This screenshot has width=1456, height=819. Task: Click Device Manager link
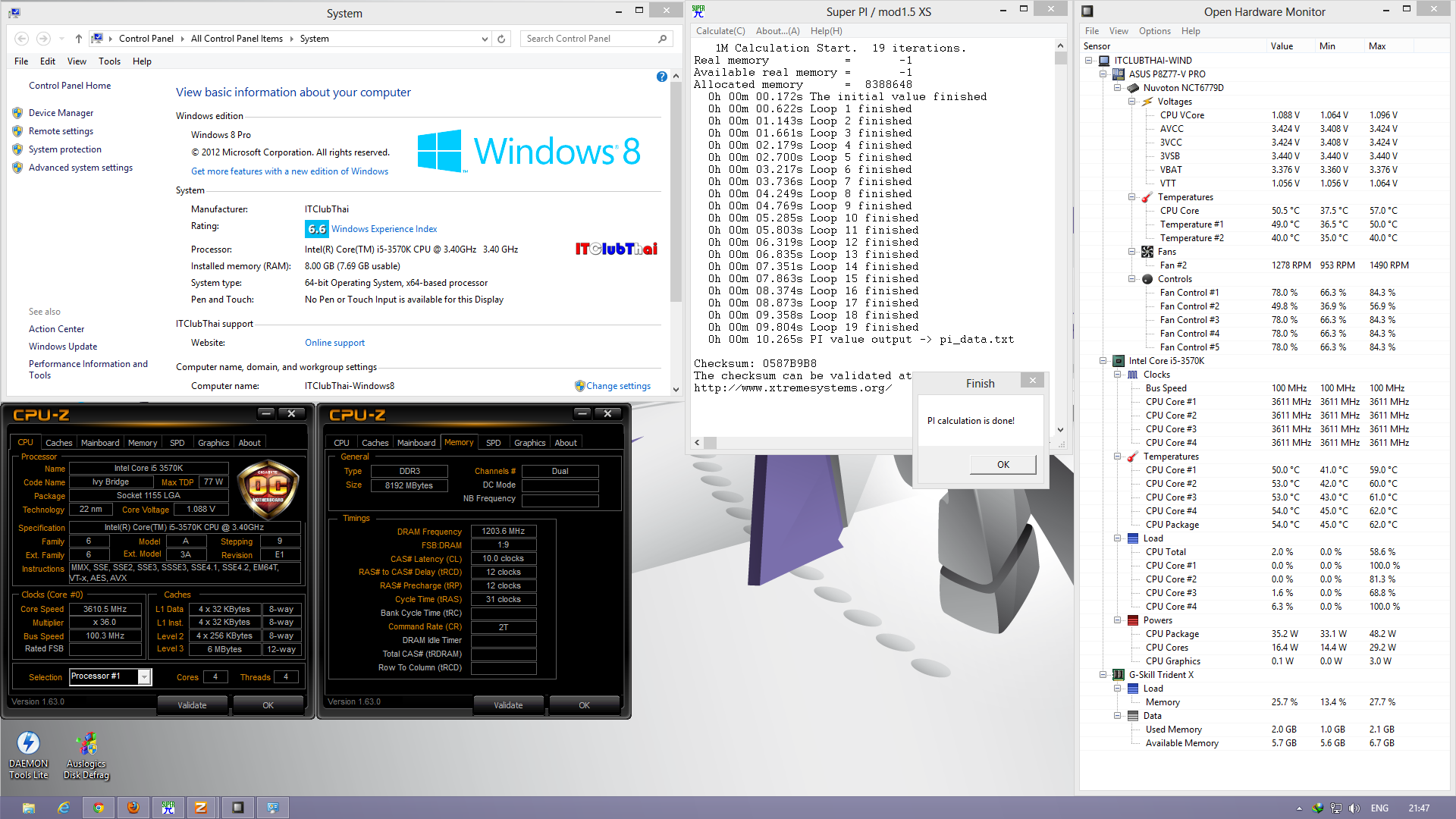pyautogui.click(x=61, y=113)
